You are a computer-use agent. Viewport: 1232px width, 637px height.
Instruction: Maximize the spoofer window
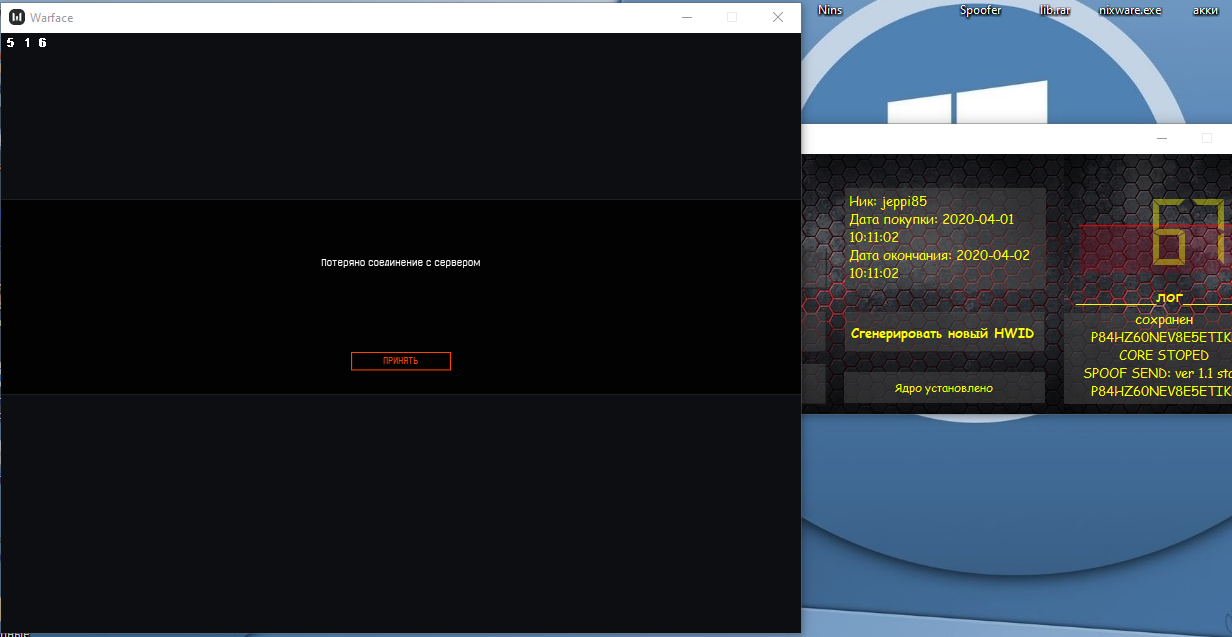pyautogui.click(x=1207, y=138)
